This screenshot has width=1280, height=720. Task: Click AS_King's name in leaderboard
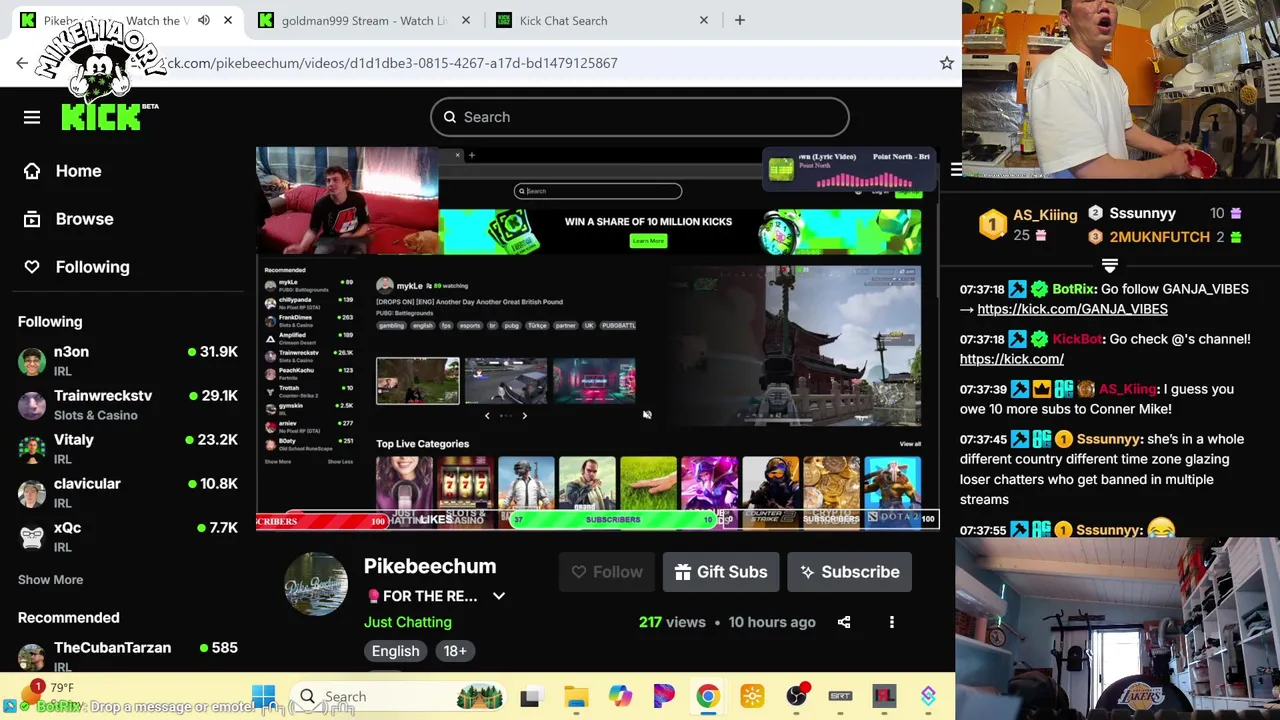1045,215
